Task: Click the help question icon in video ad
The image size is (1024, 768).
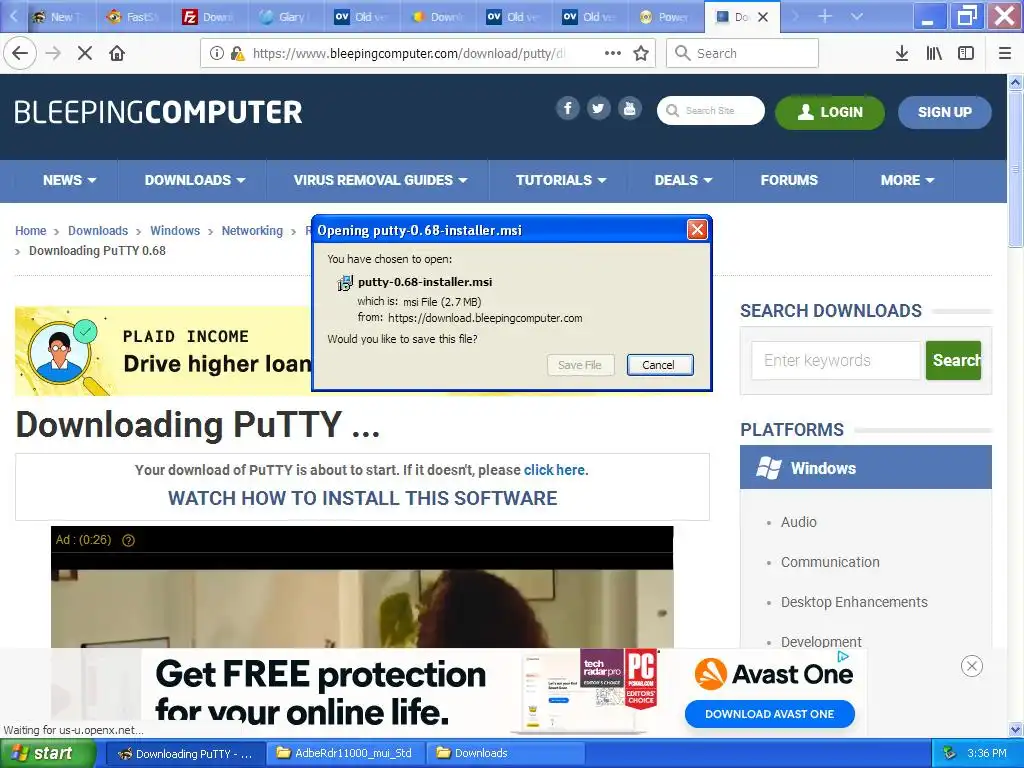Action: click(x=129, y=540)
